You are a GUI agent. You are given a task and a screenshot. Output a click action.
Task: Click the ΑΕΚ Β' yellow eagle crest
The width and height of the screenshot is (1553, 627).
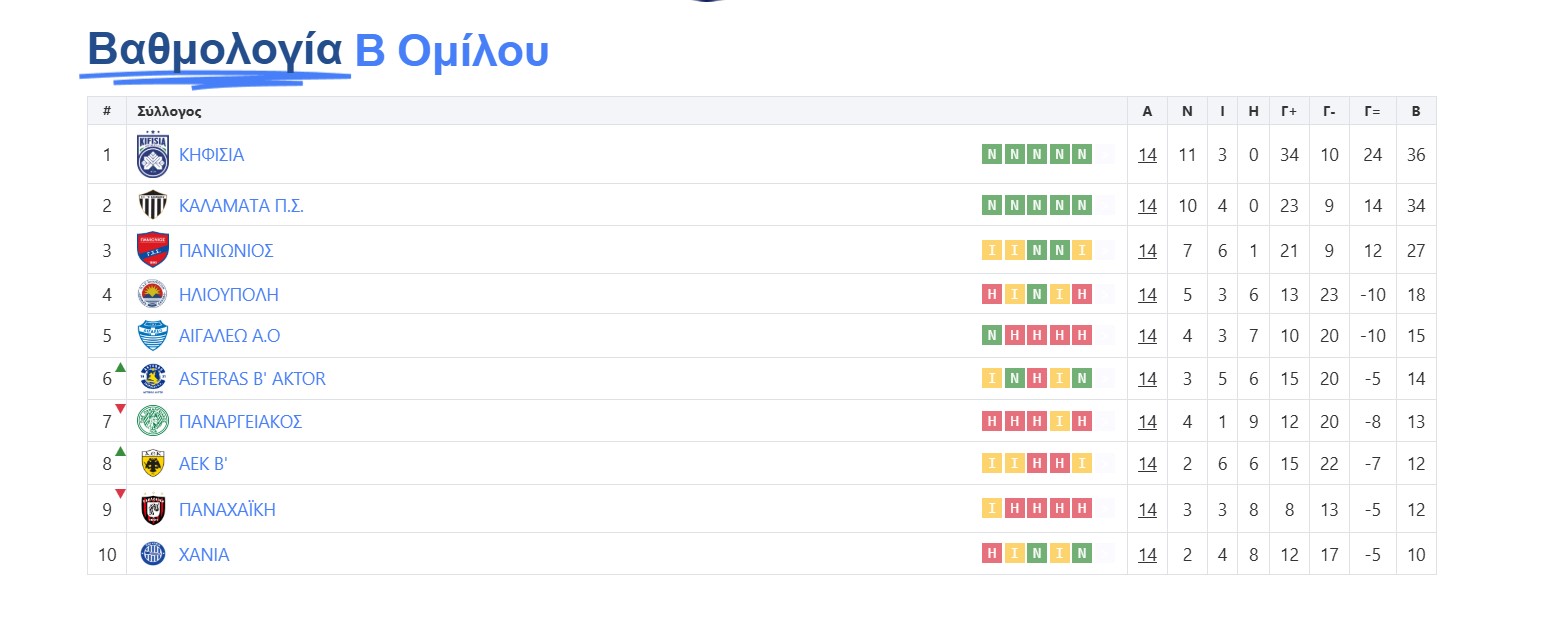(x=153, y=463)
